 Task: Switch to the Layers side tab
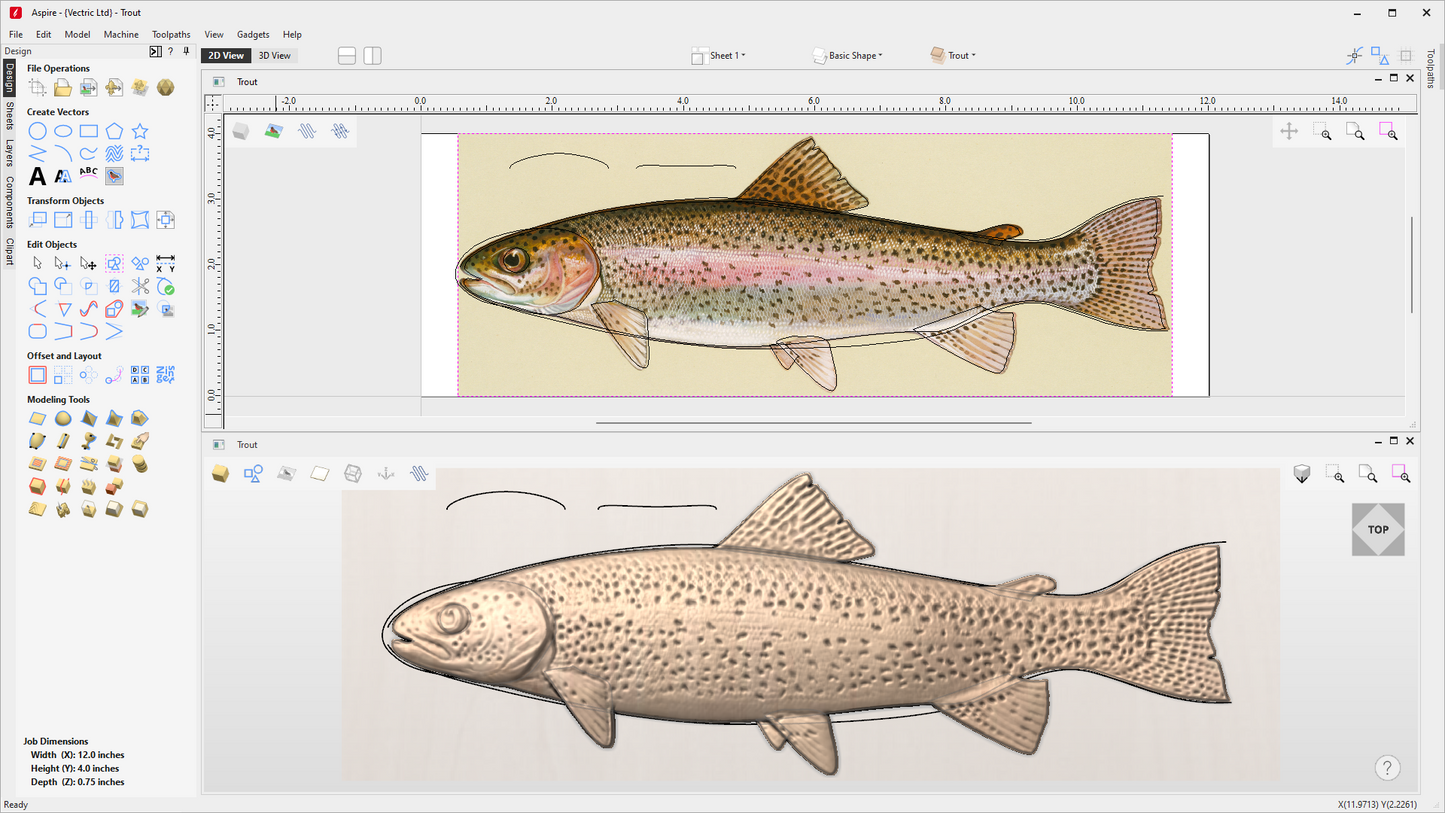click(9, 152)
